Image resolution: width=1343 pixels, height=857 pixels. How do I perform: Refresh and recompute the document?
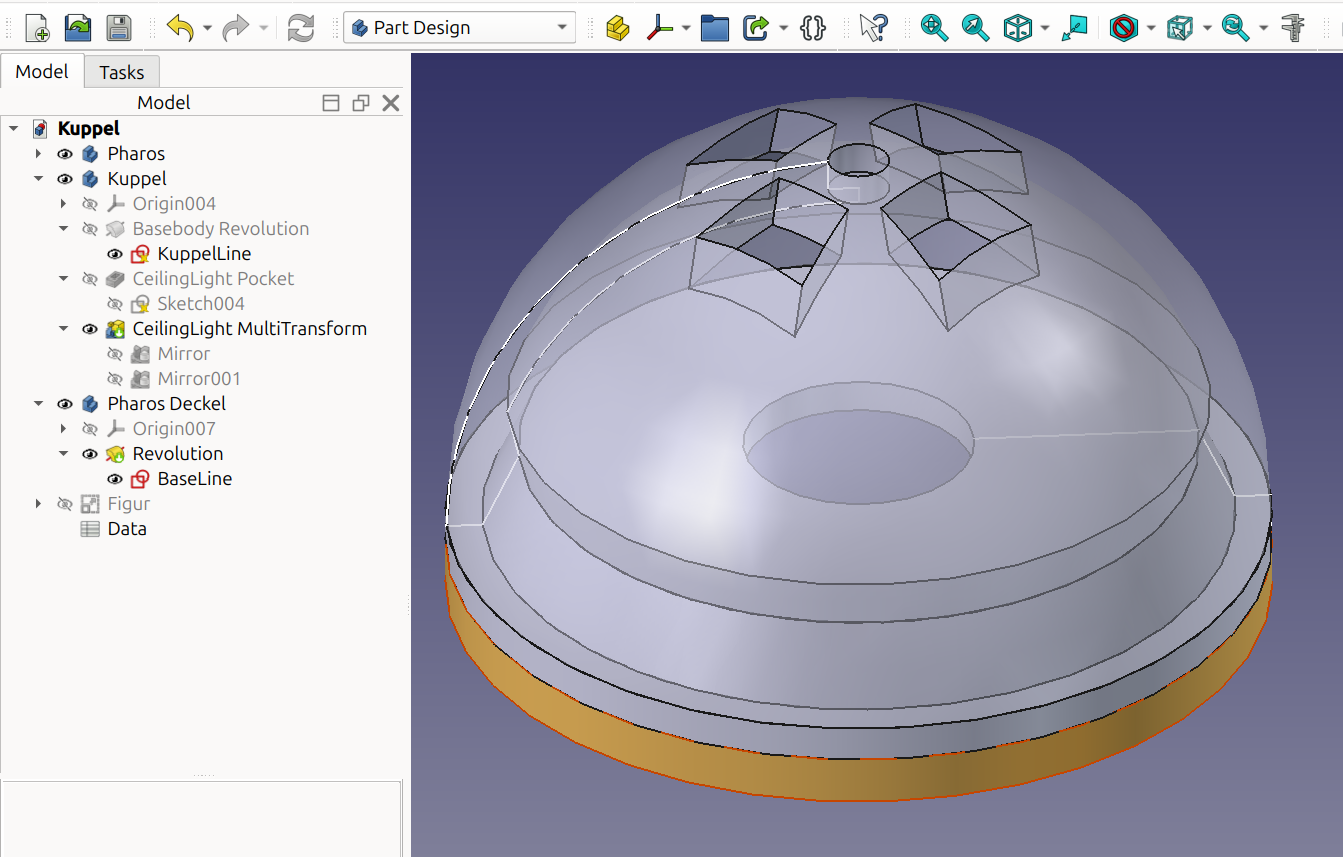[301, 28]
